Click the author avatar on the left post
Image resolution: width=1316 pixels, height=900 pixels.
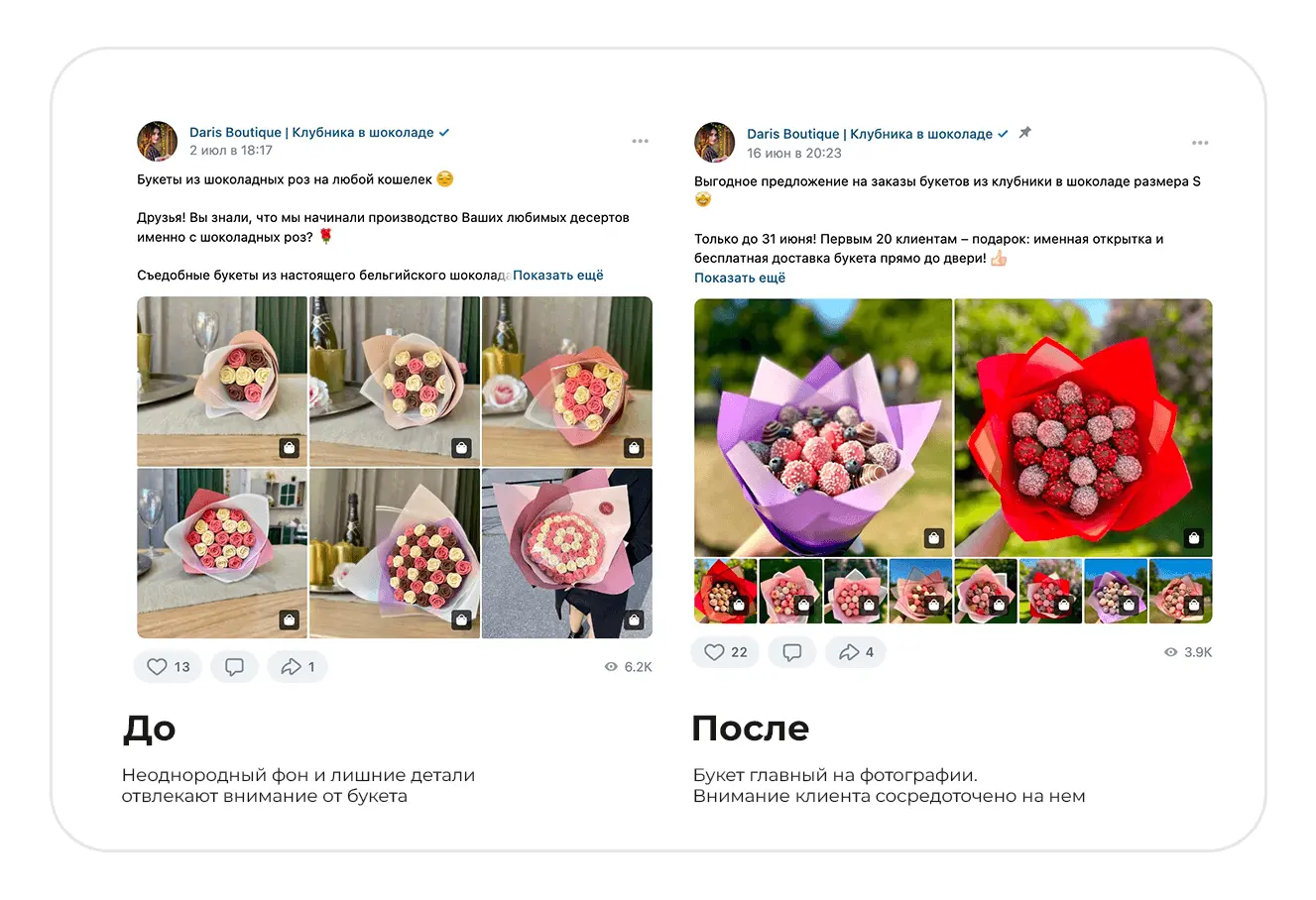click(x=158, y=142)
